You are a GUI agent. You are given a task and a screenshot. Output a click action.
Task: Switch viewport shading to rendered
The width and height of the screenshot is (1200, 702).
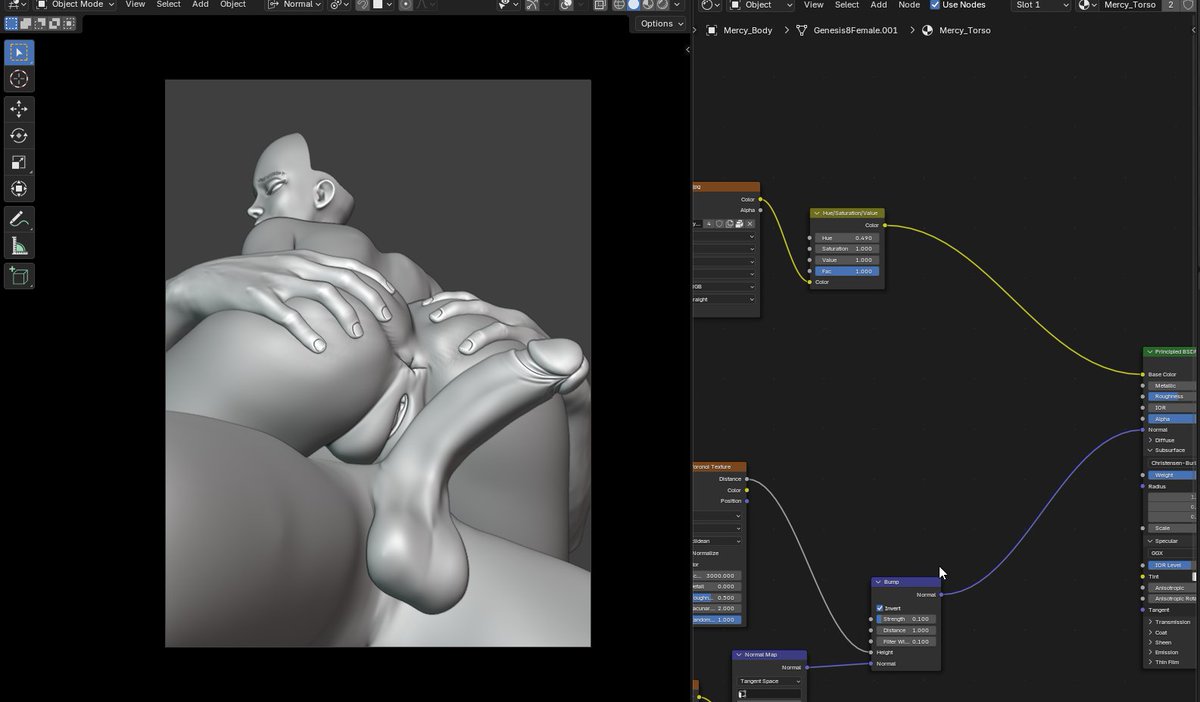click(662, 5)
